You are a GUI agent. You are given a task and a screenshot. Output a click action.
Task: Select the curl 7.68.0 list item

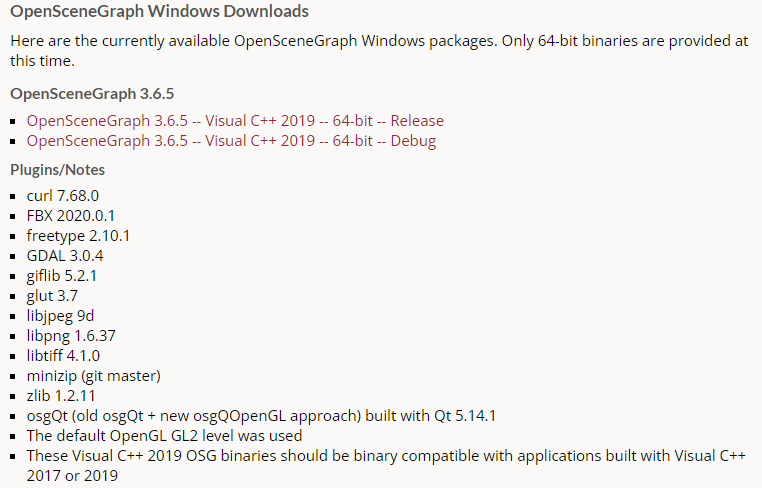tap(63, 195)
